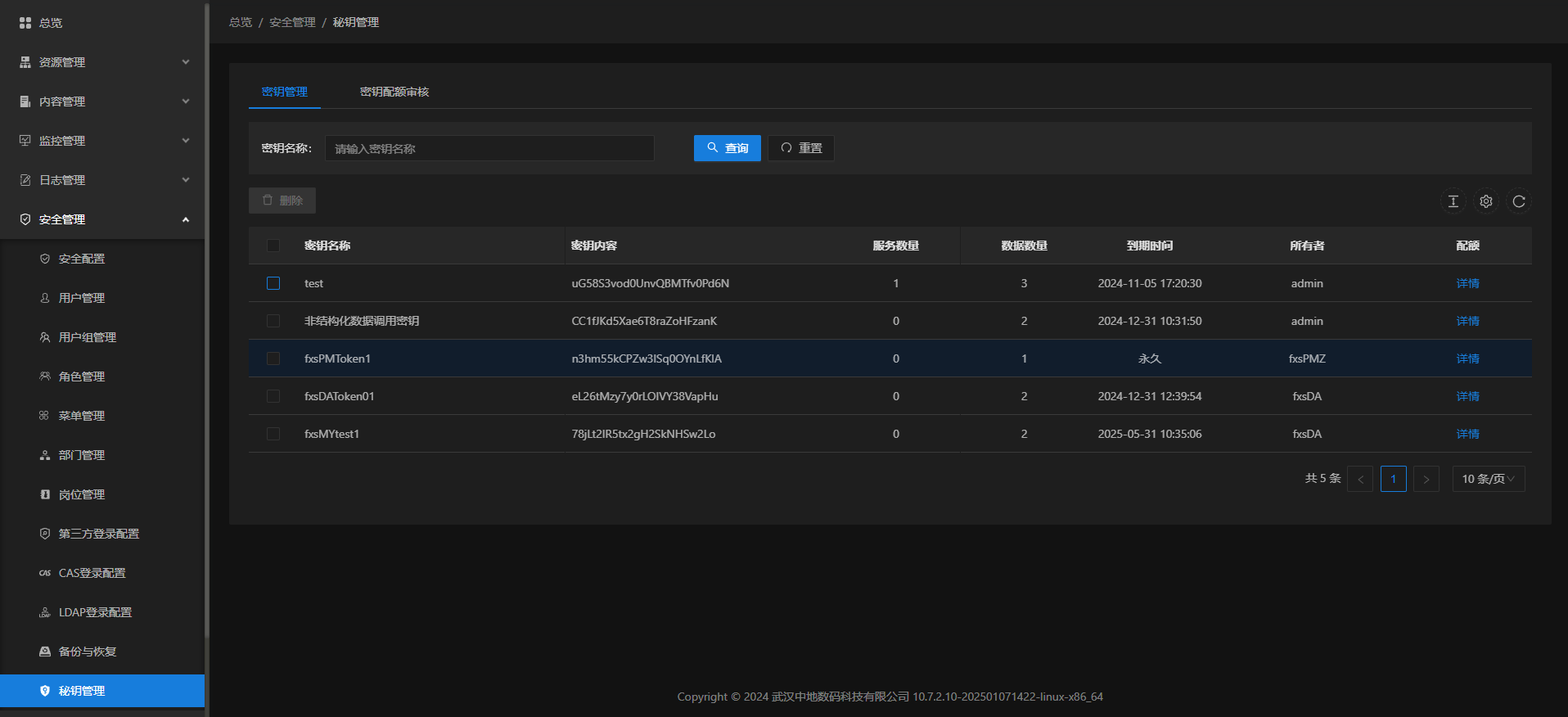The image size is (1568, 717).
Task: Open 详情 for fxsDAToken01
Action: point(1467,396)
